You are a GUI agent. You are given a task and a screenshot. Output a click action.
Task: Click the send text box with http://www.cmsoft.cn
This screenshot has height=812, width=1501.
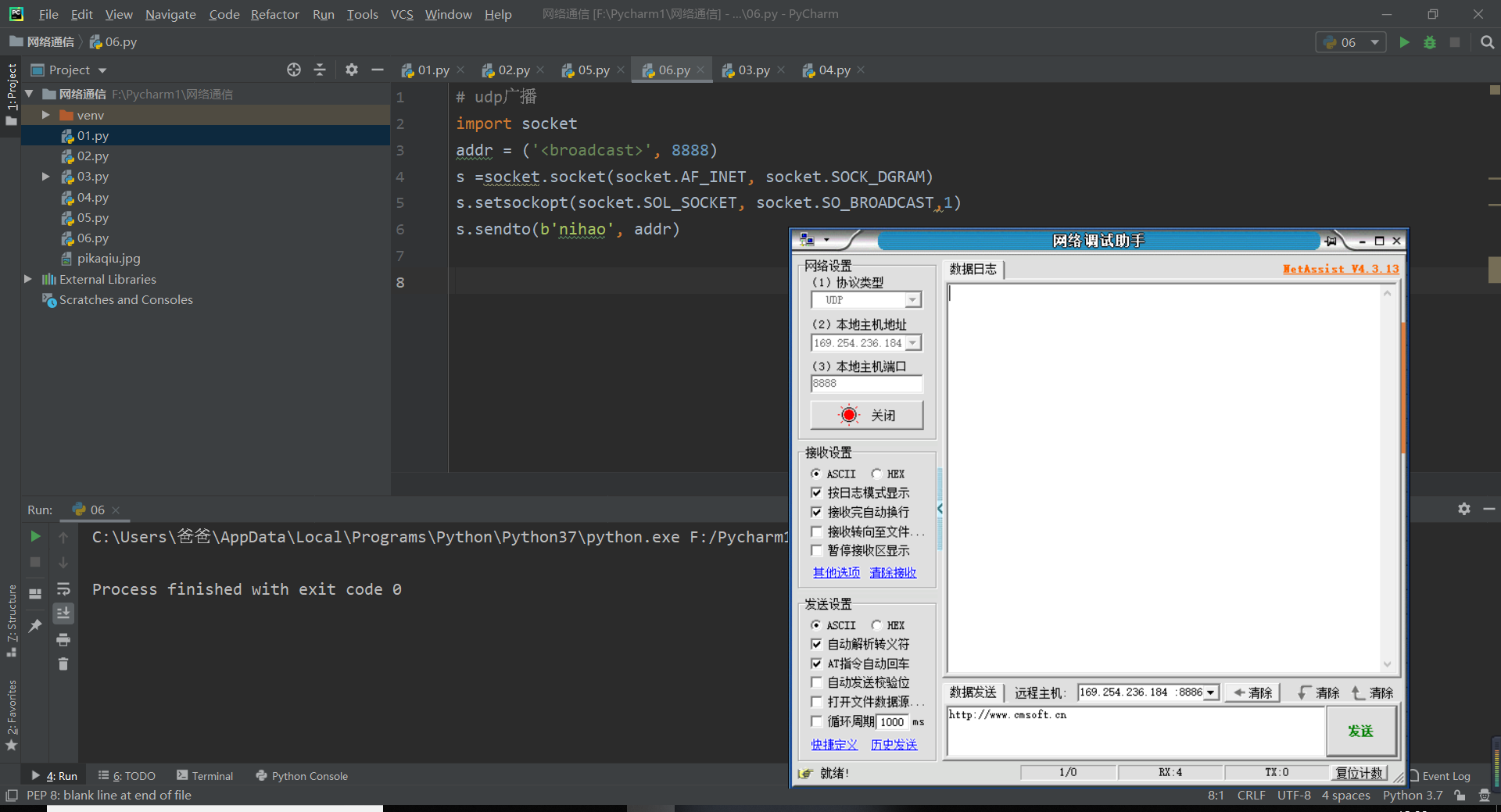point(1135,732)
